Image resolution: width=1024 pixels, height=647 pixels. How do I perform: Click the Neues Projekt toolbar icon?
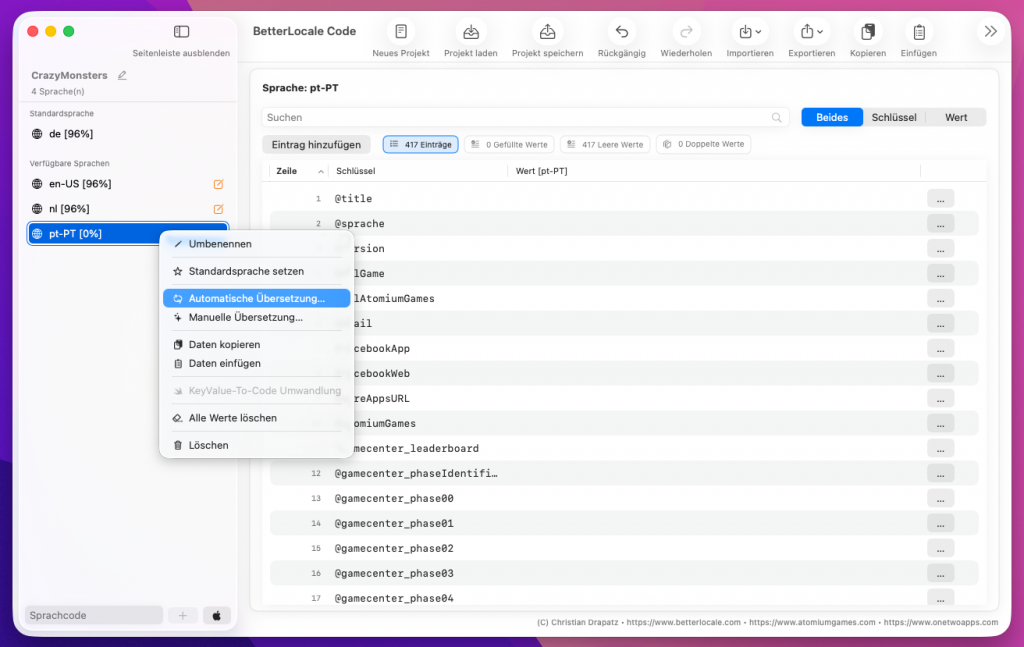(401, 32)
